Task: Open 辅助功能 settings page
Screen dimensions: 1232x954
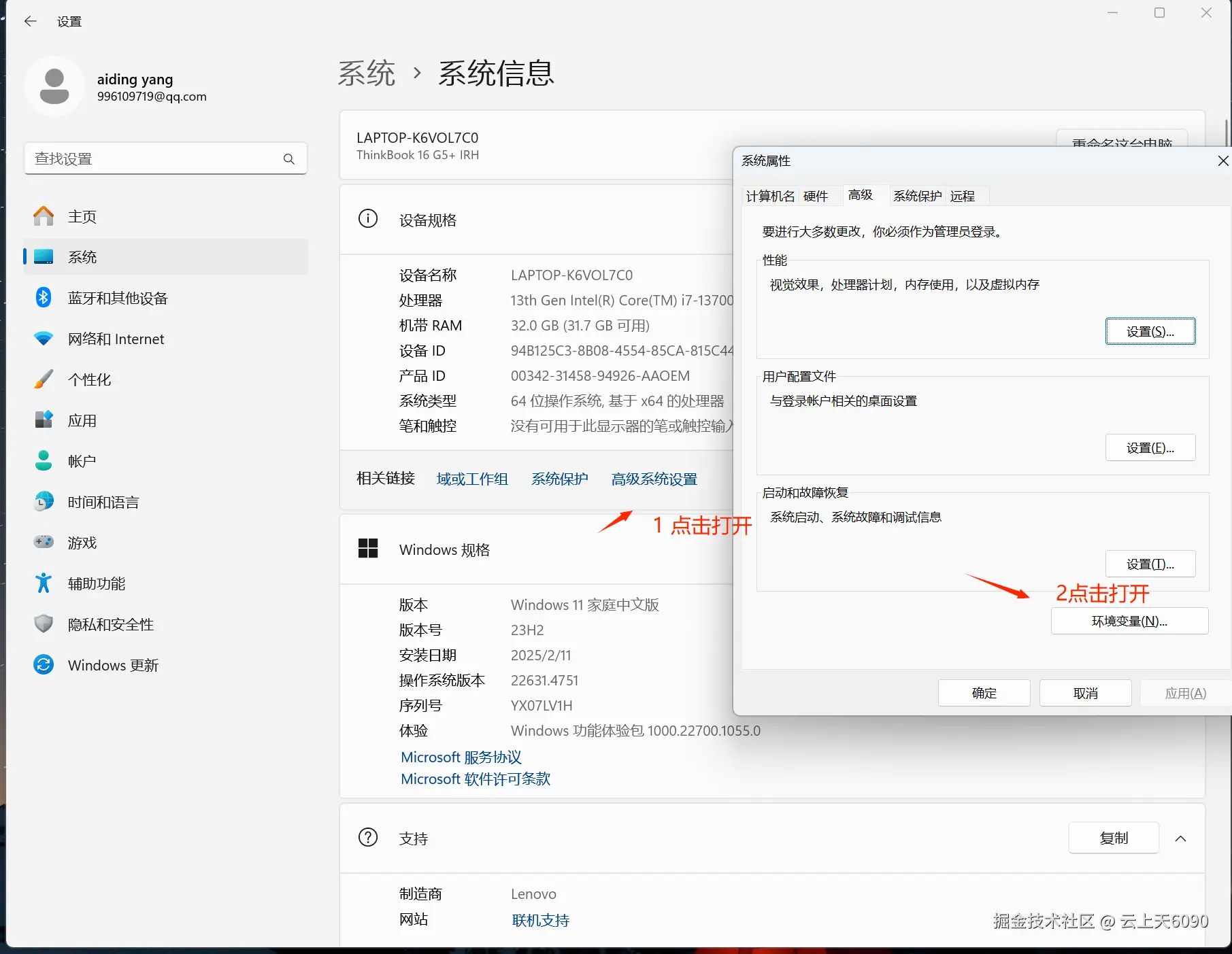Action: 165,583
